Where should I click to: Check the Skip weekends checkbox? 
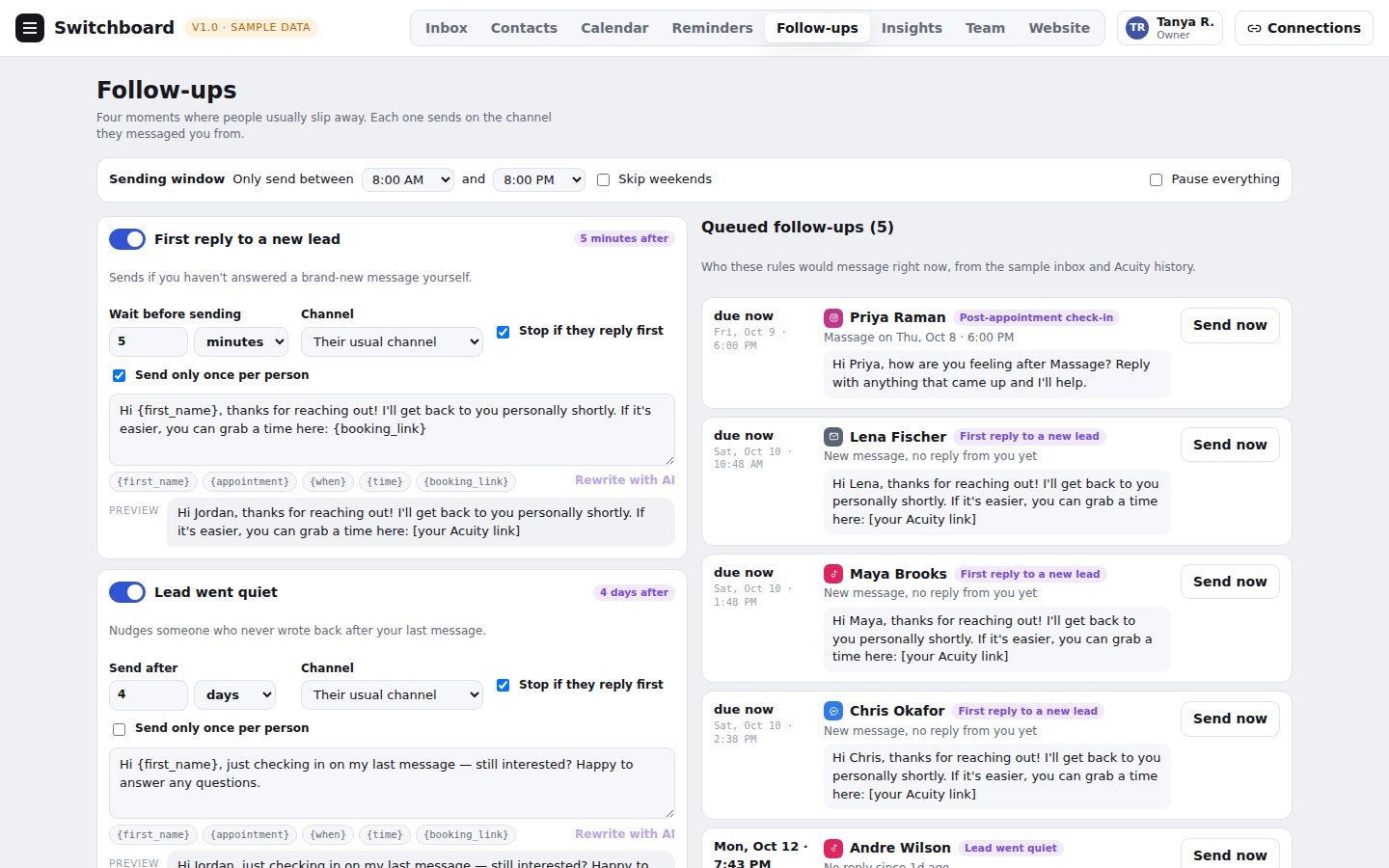[603, 179]
